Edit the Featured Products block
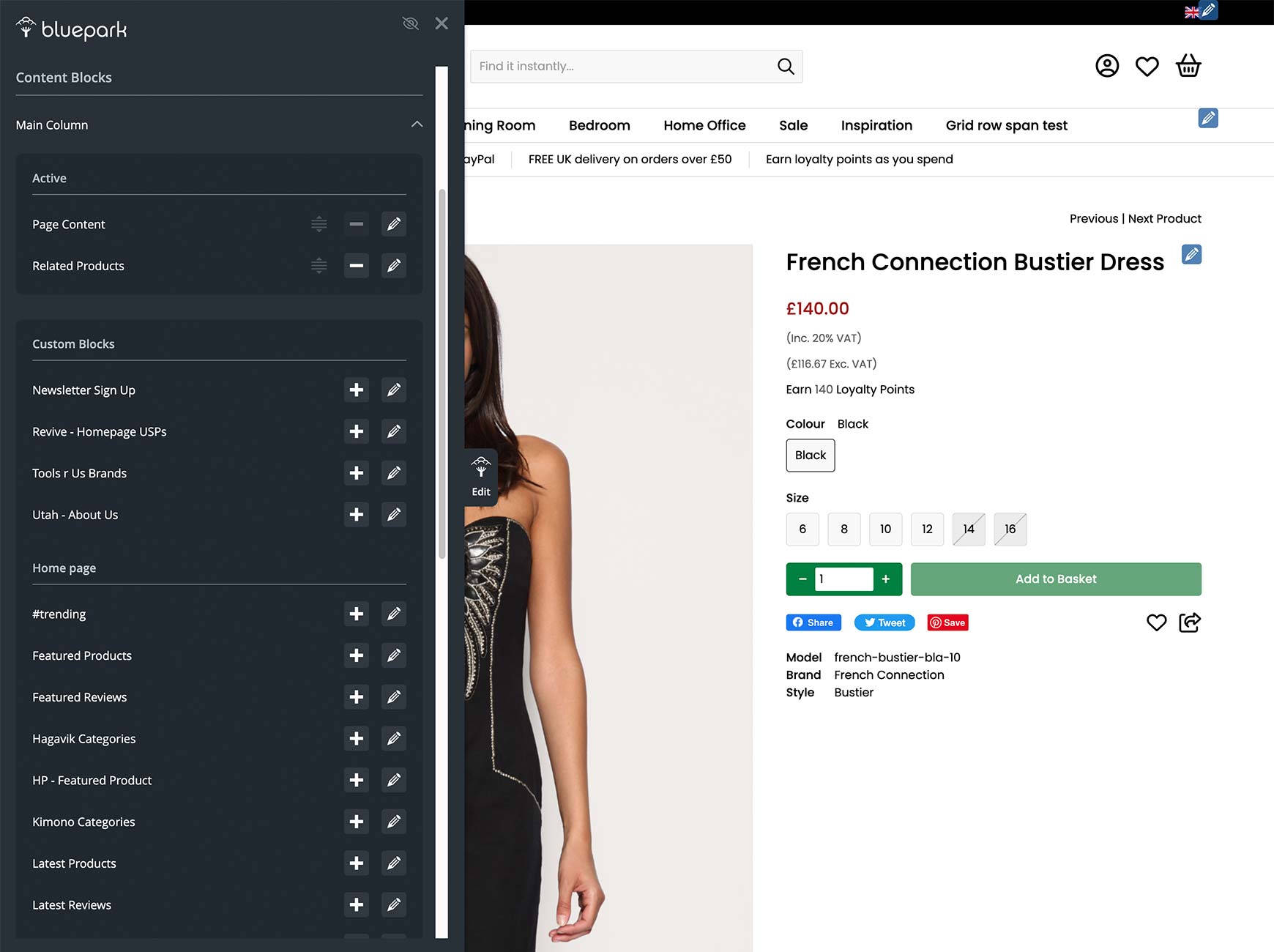The image size is (1274, 952). point(394,655)
